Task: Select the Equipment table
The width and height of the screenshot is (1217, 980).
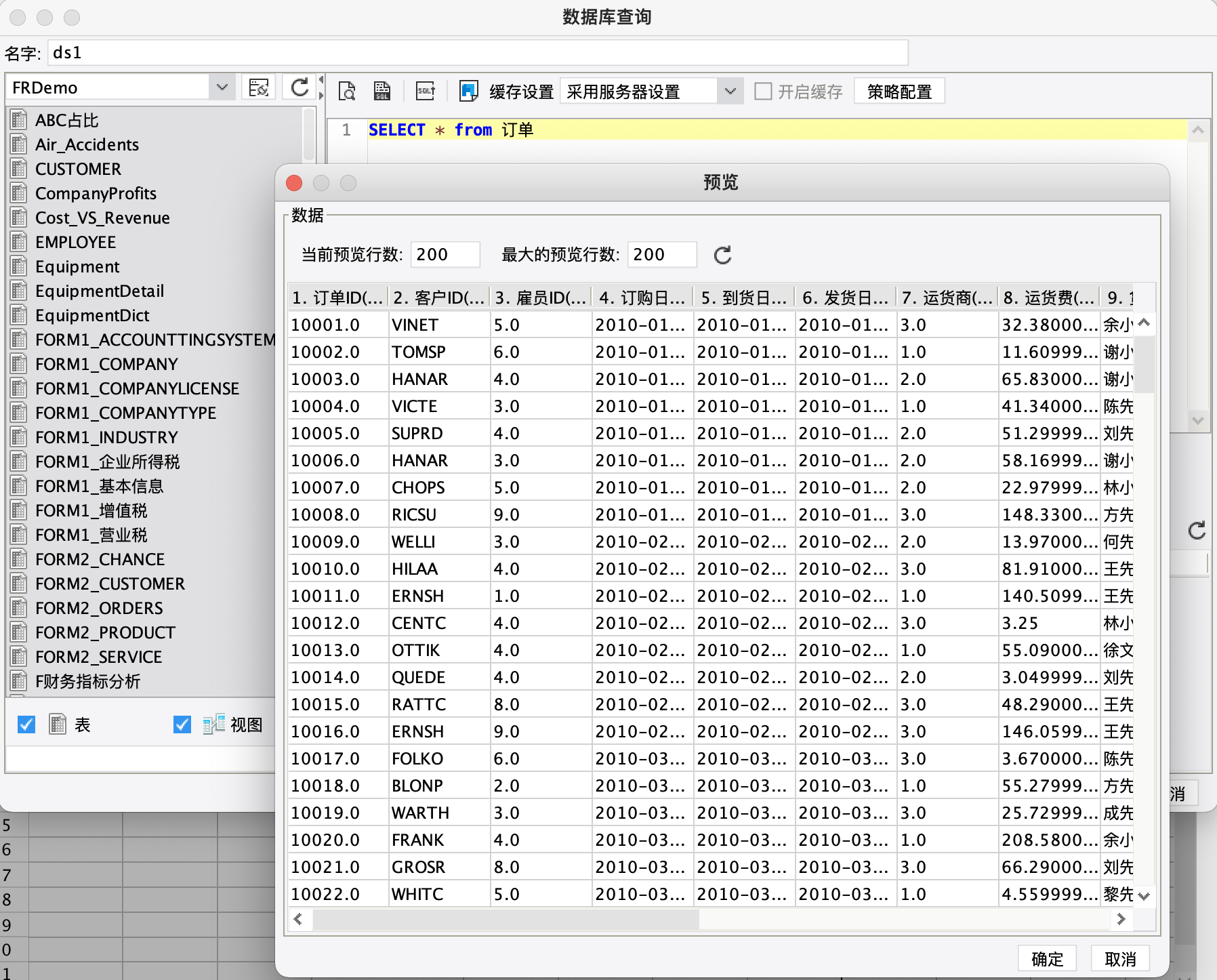Action: pyautogui.click(x=77, y=266)
